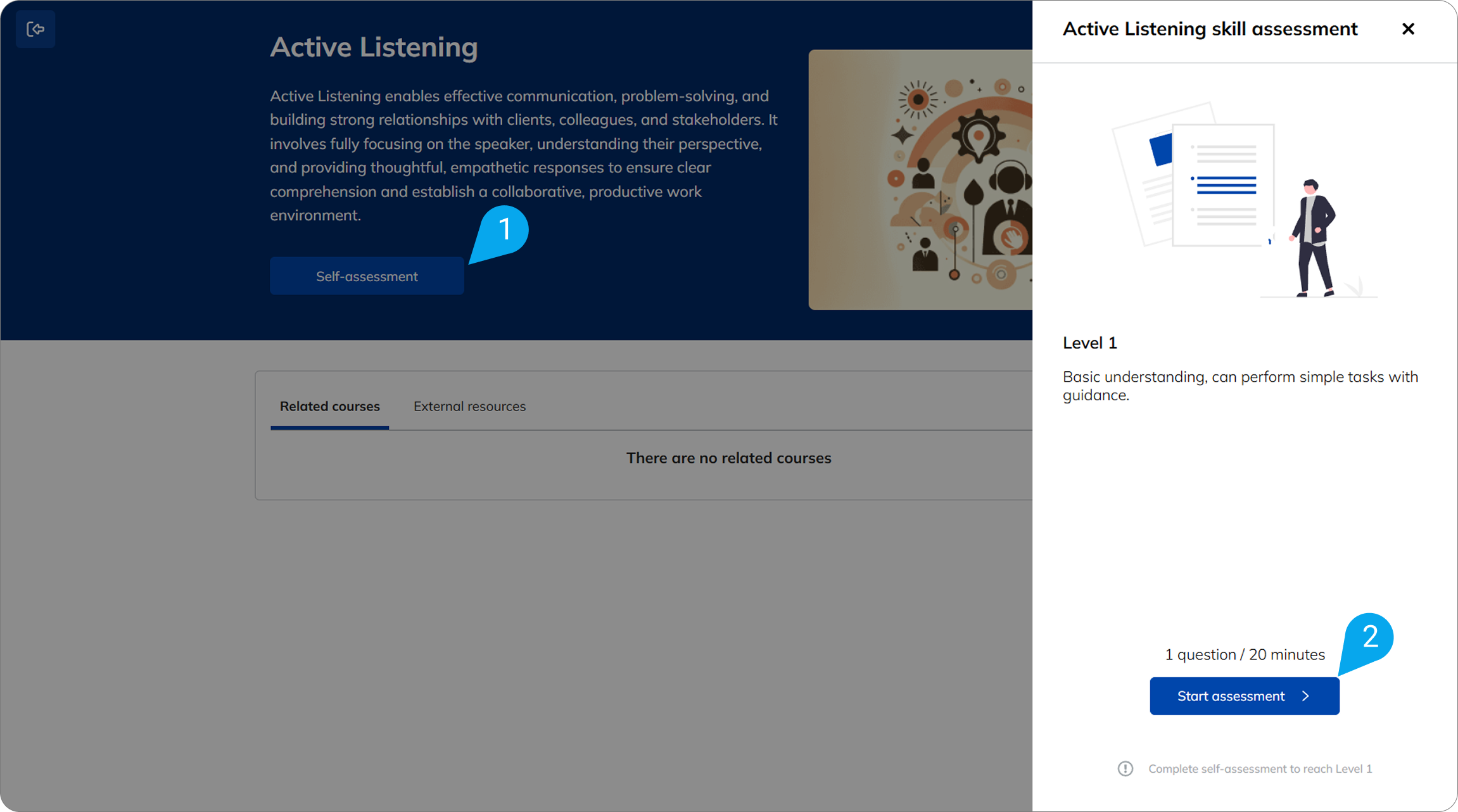Image resolution: width=1458 pixels, height=812 pixels.
Task: Click the Level 1 heading
Action: coord(1089,343)
